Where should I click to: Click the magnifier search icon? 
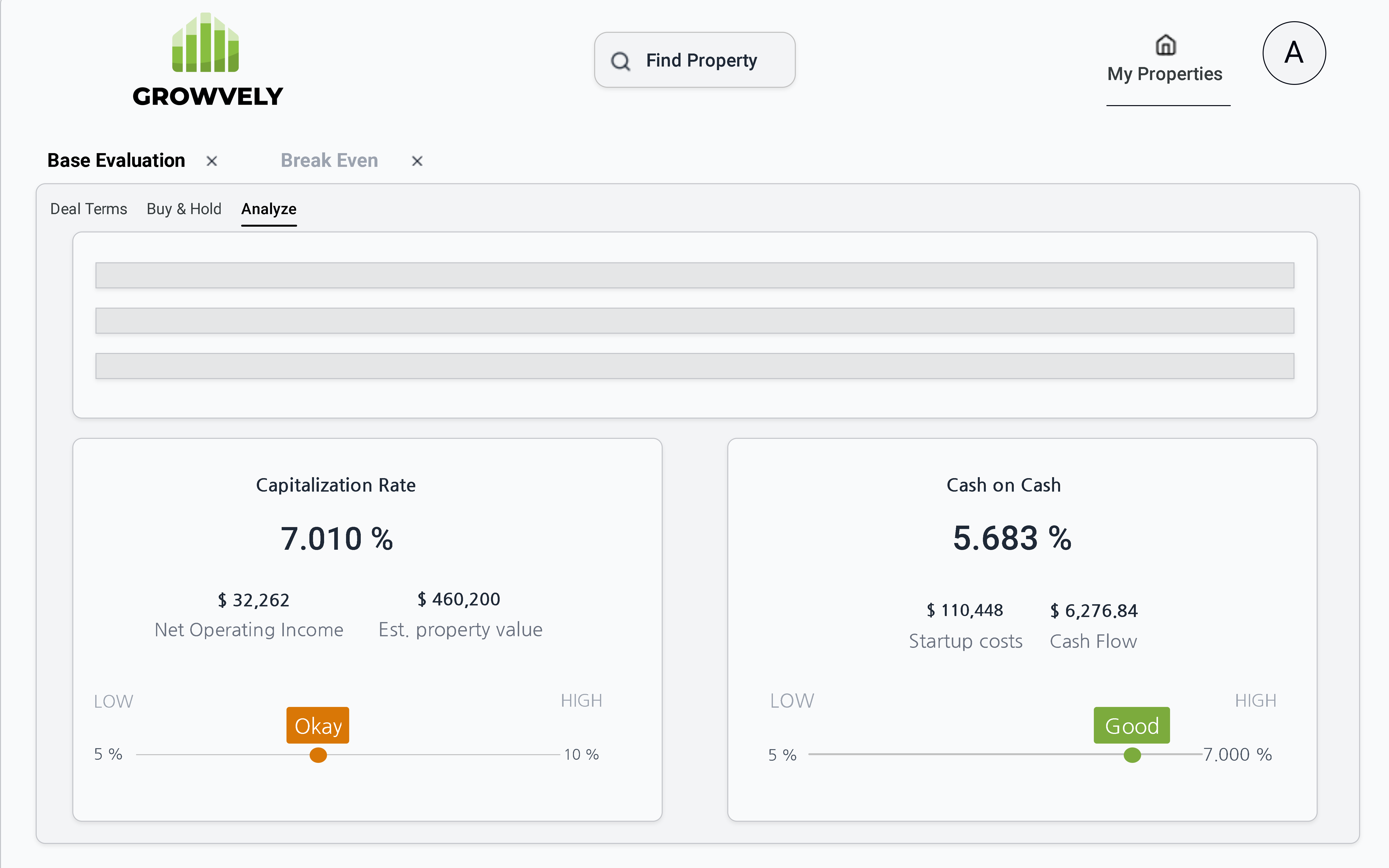coord(620,61)
